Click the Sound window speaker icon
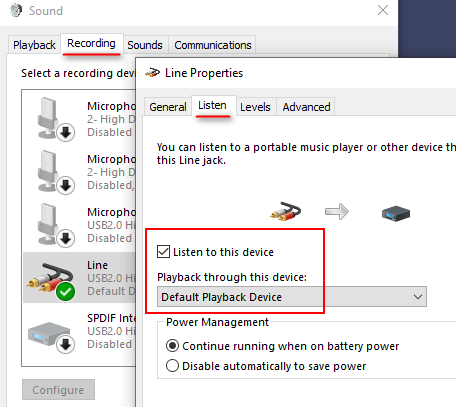This screenshot has width=456, height=407. click(15, 10)
